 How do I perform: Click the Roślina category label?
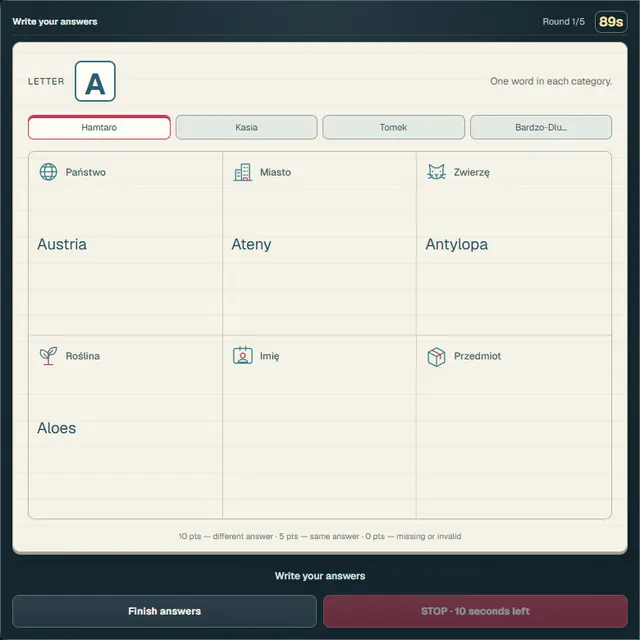83,356
